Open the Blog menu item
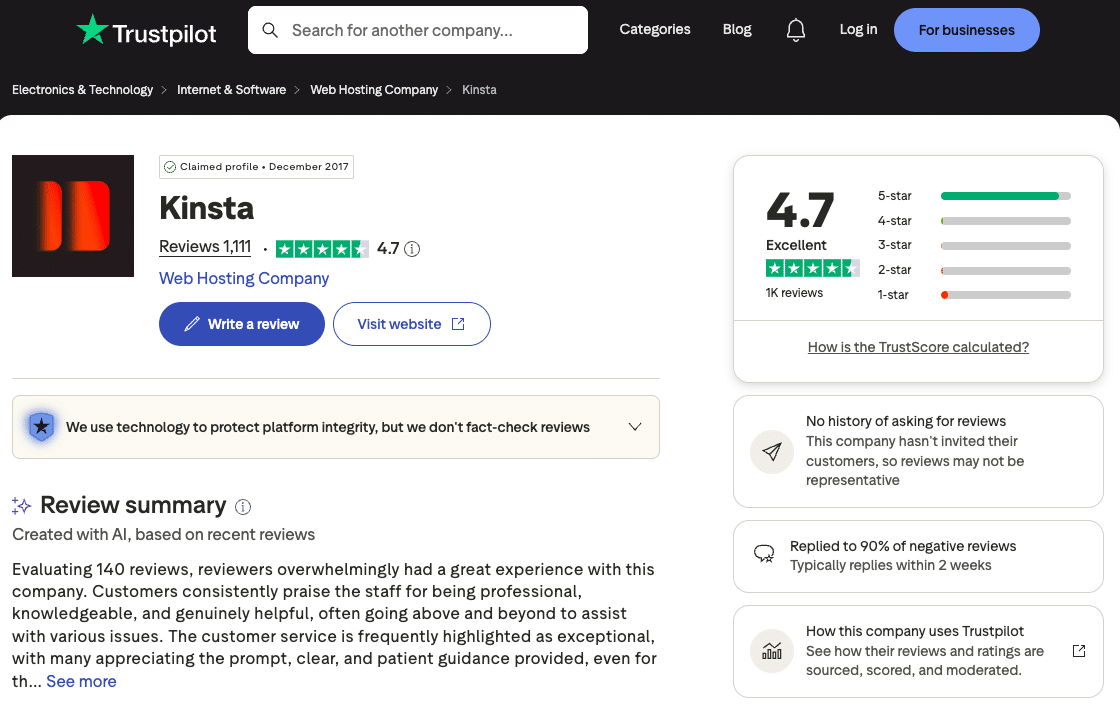This screenshot has height=716, width=1120. point(737,29)
